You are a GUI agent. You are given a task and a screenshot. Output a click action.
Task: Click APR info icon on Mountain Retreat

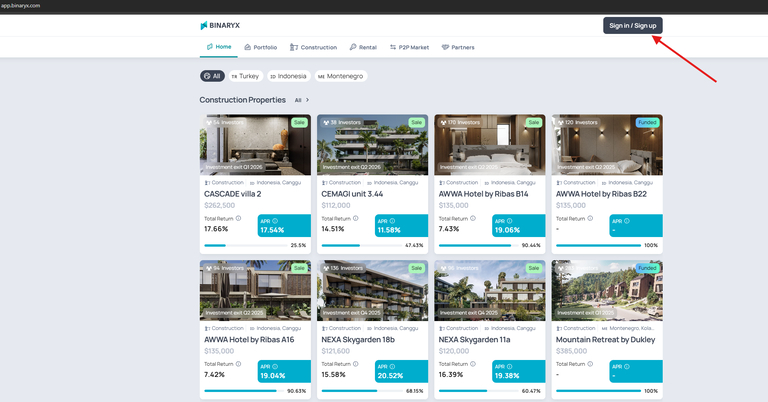[x=626, y=366]
